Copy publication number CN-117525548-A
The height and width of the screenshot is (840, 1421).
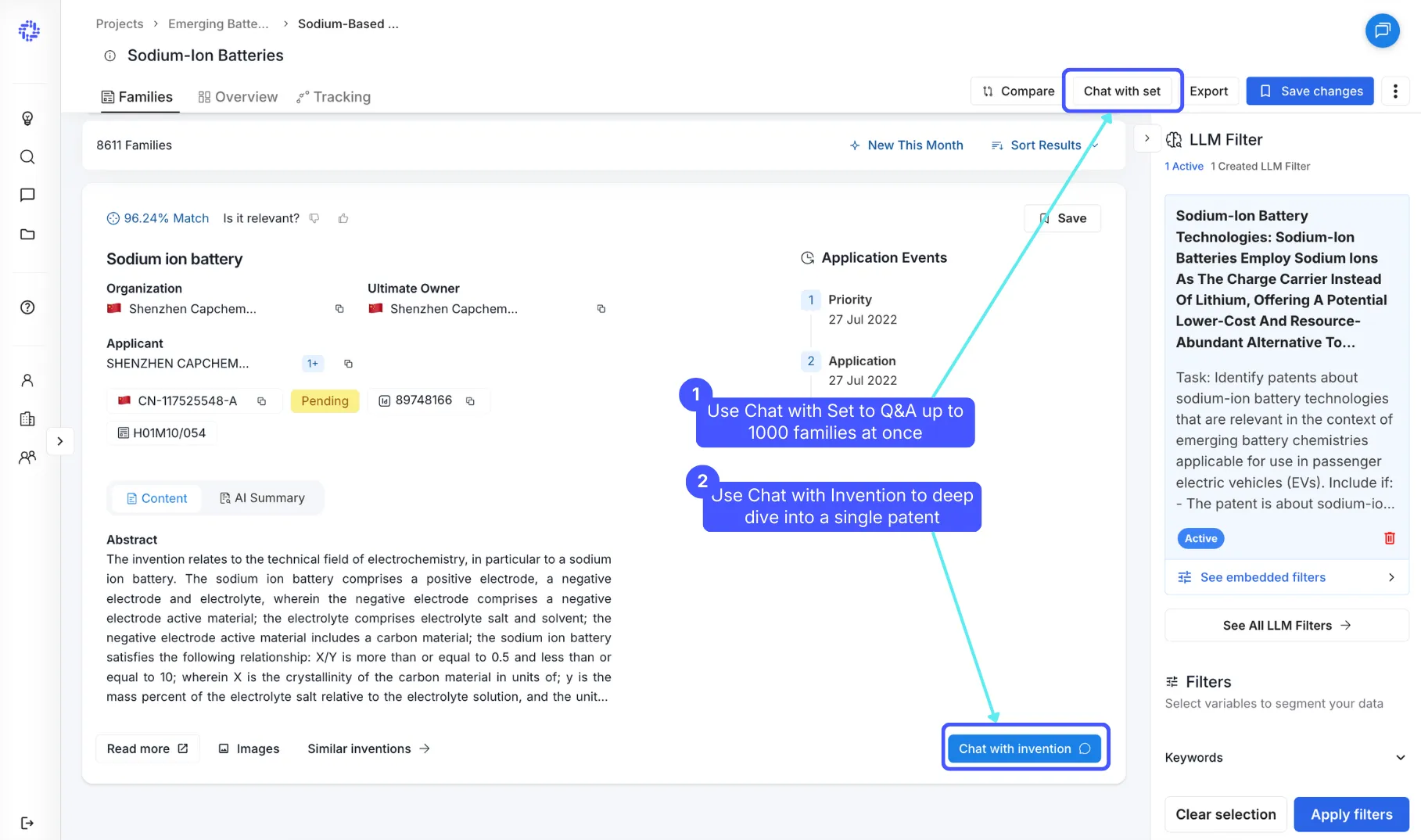pyautogui.click(x=262, y=401)
